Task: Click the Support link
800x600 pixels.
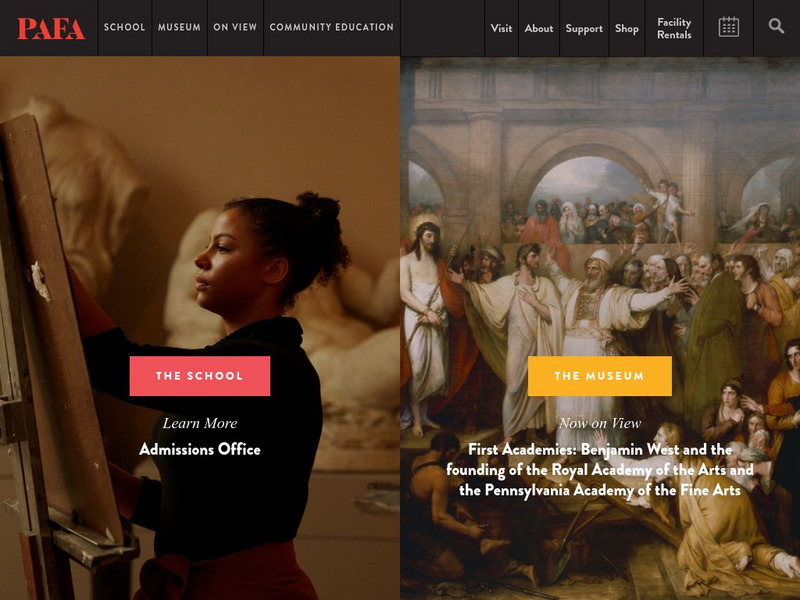Action: pos(584,29)
